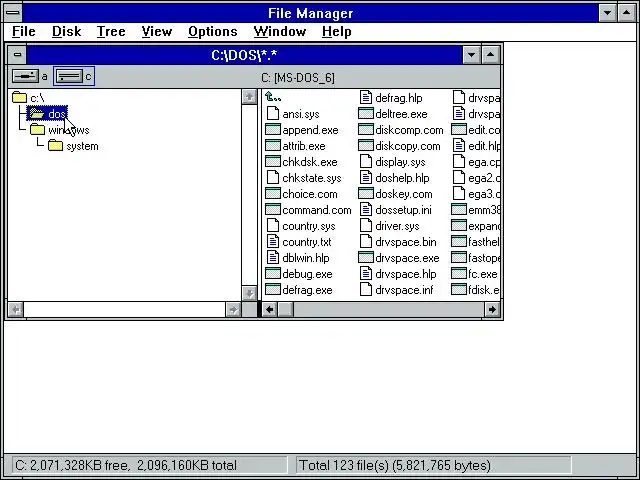640x480 pixels.
Task: Click tree pane scroll down arrow
Action: pyautogui.click(x=249, y=293)
